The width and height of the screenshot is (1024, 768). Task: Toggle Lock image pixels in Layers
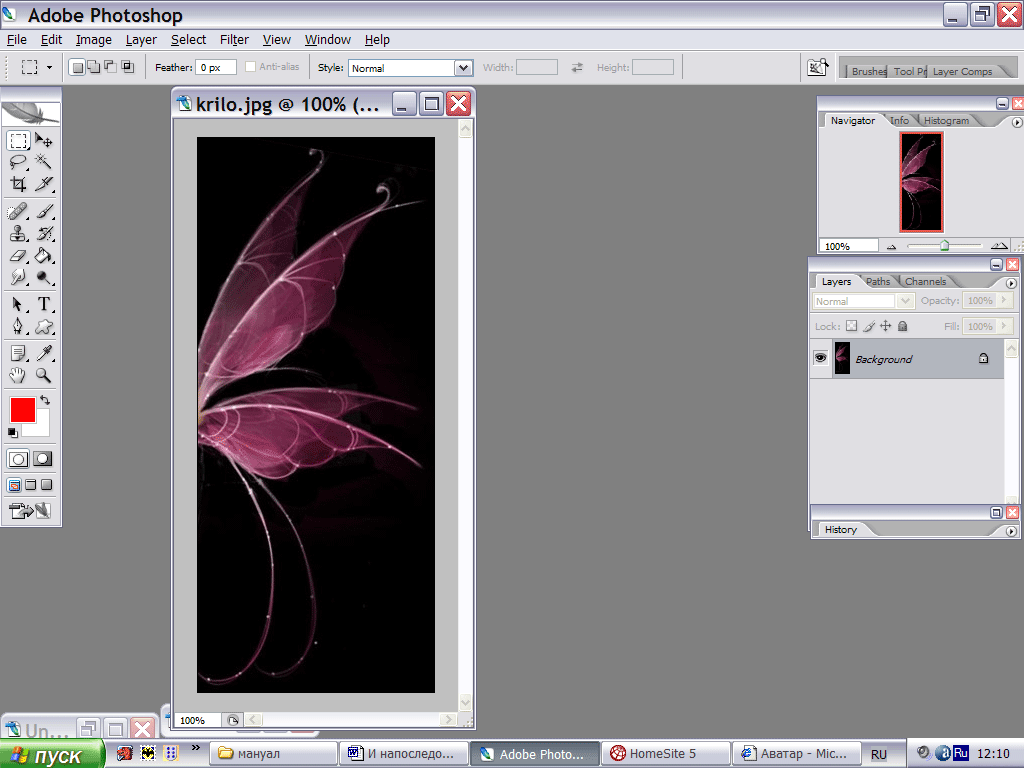[869, 326]
